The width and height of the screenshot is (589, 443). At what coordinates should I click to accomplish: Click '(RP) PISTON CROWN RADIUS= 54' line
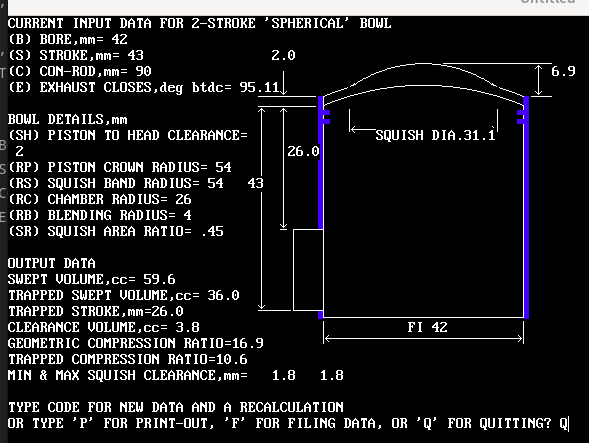[x=120, y=167]
